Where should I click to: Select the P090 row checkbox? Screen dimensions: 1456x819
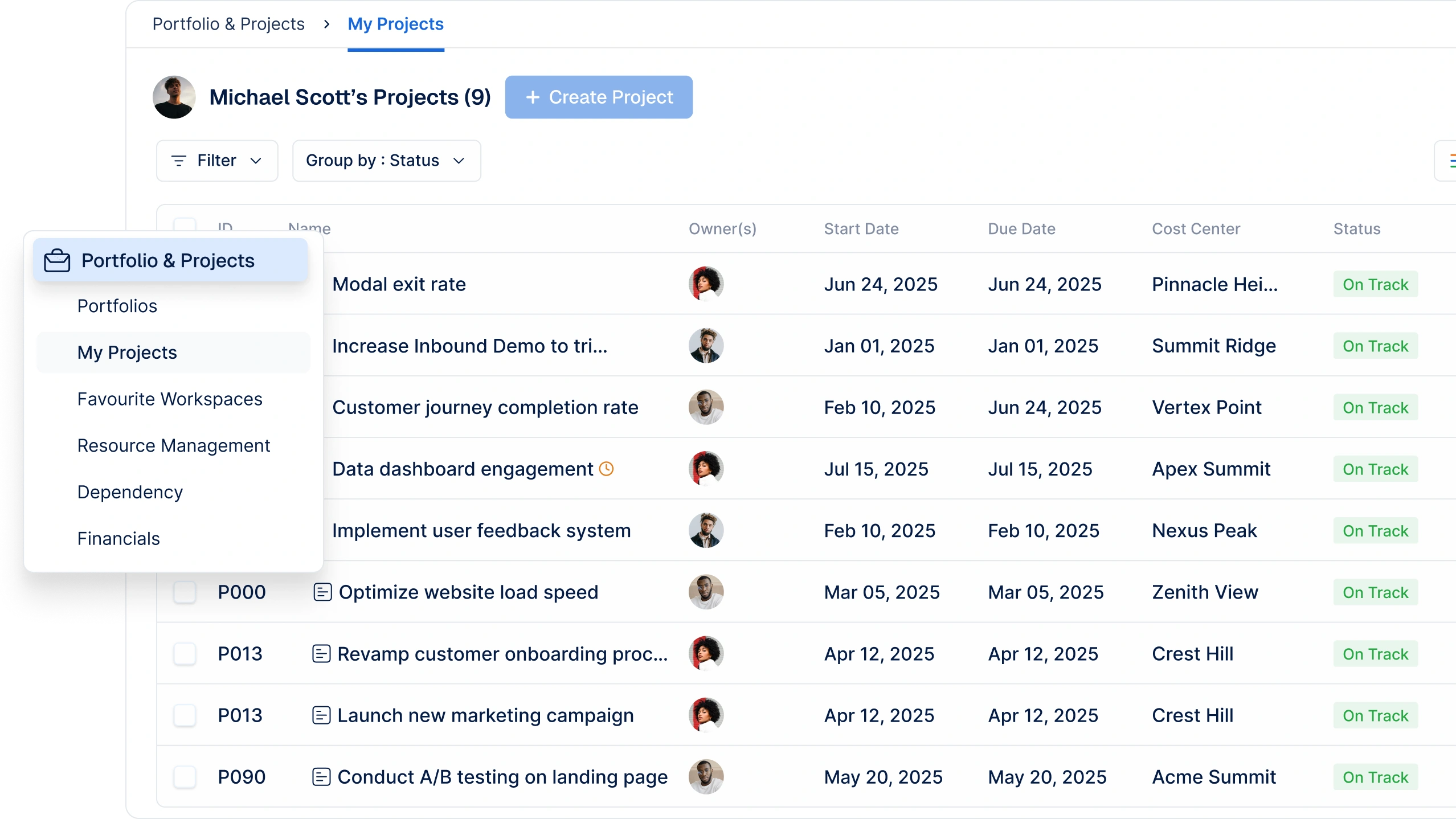[x=185, y=777]
